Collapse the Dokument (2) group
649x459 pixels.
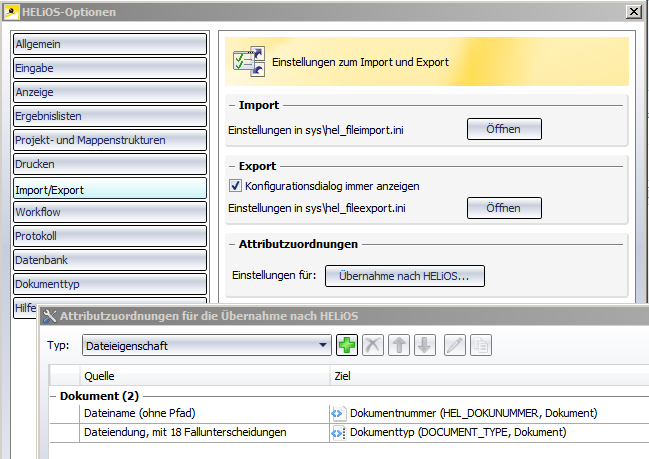pos(53,397)
